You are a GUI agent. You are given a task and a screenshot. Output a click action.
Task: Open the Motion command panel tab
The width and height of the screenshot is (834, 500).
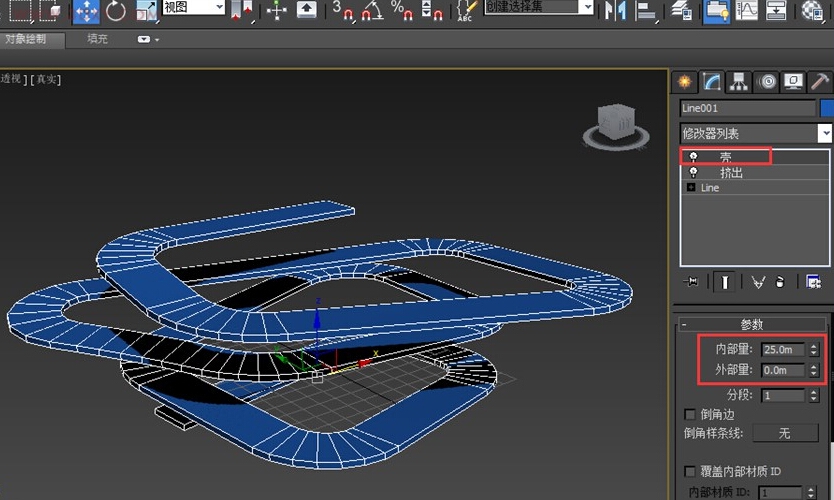point(766,82)
